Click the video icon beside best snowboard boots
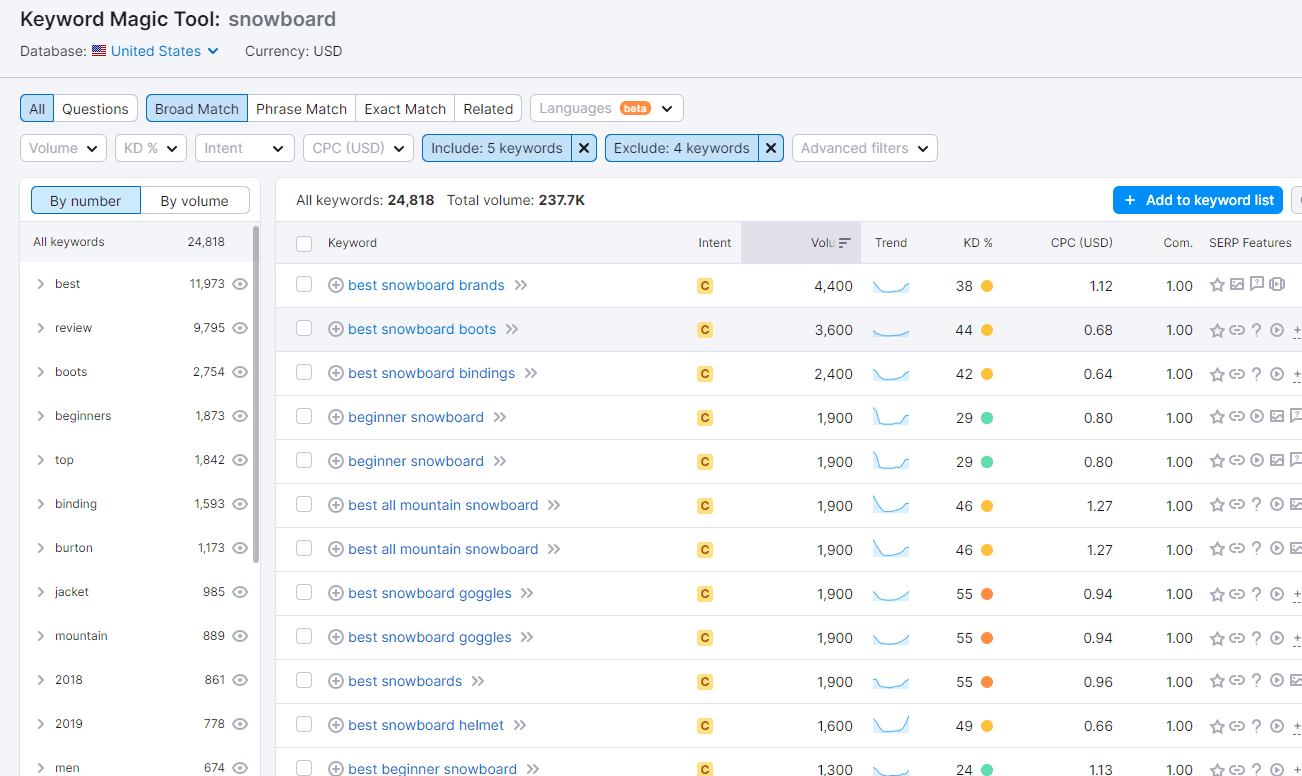The image size is (1302, 776). pyautogui.click(x=1277, y=329)
